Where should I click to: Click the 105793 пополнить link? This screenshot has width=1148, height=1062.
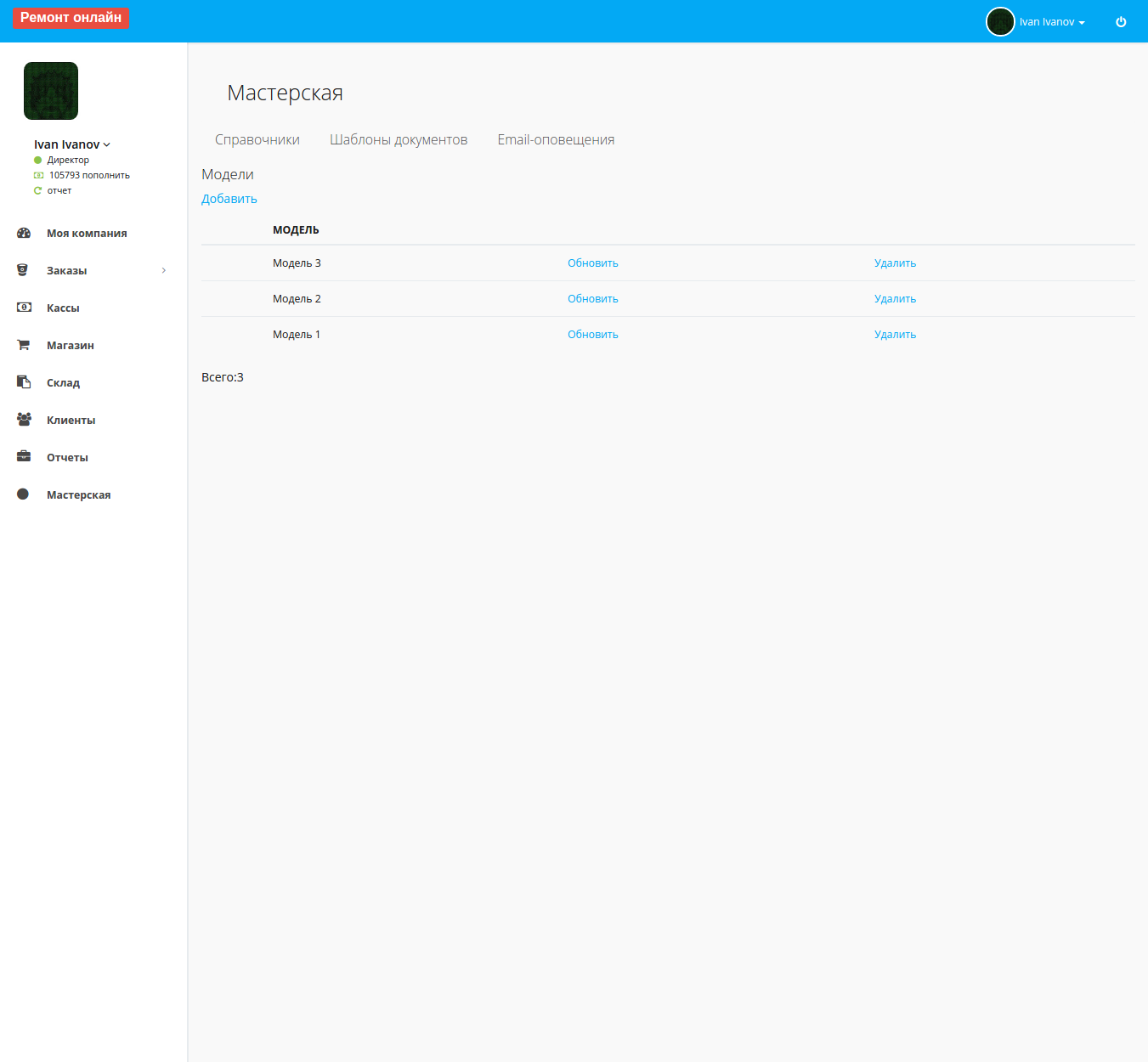(89, 175)
